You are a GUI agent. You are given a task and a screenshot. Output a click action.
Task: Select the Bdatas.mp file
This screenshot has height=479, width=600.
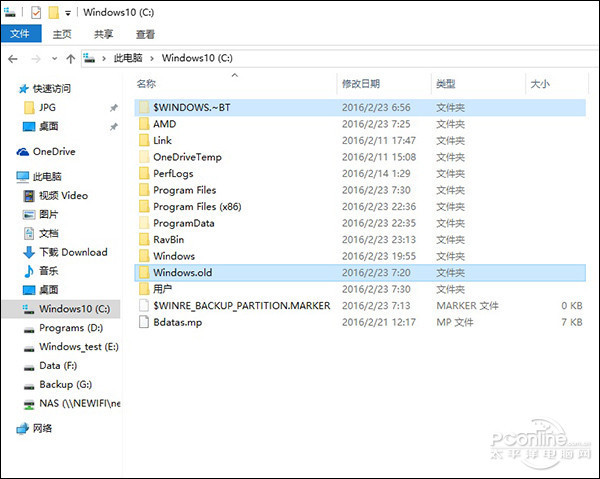(x=178, y=321)
